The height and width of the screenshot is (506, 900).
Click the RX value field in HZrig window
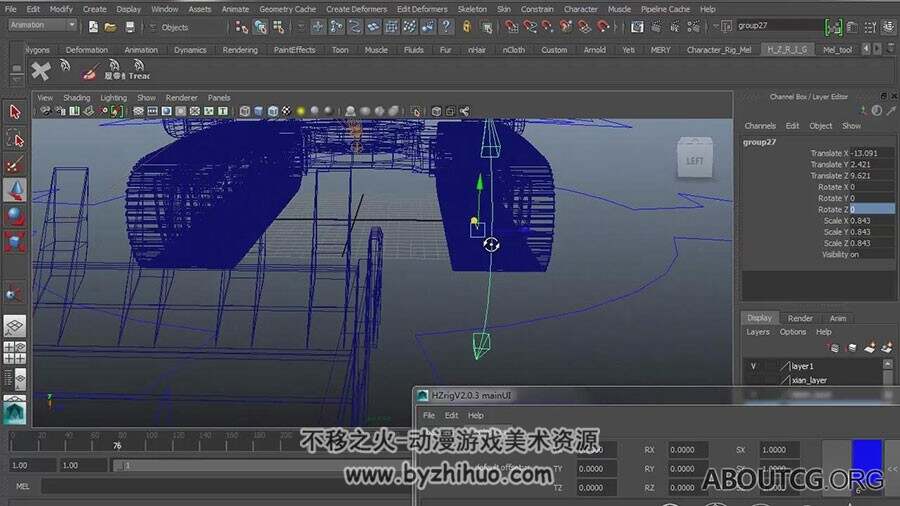coord(688,450)
